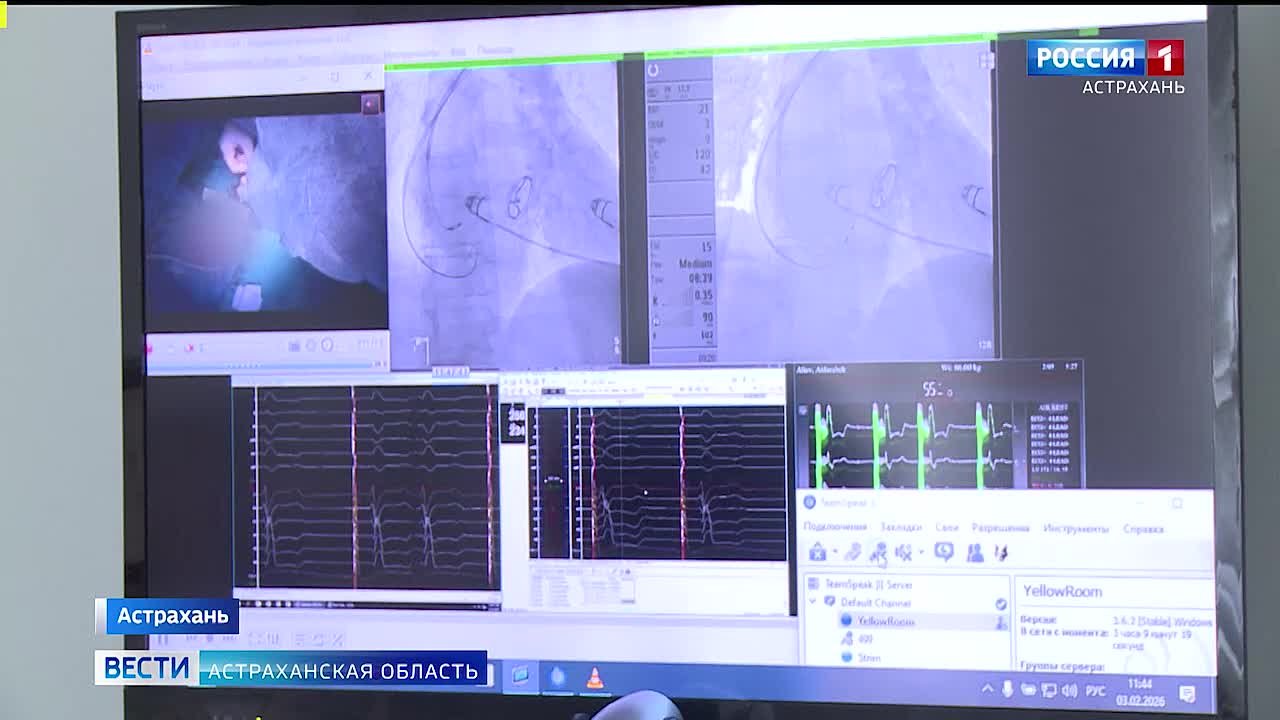Expand the dropdown arrow beside mute speakers
Screen dimensions: 1280x720
click(x=920, y=553)
